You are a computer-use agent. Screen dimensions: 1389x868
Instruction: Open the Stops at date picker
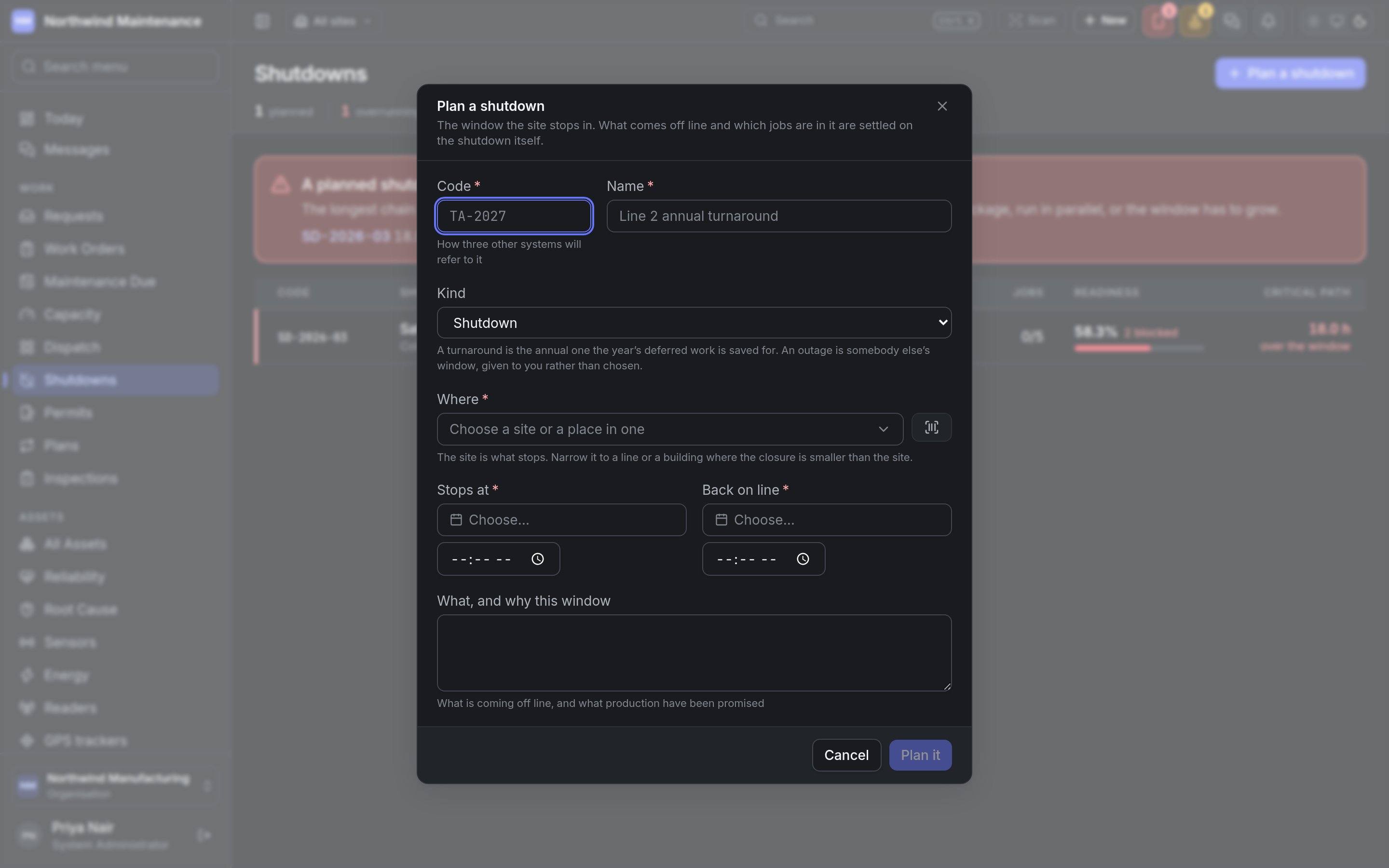tap(561, 519)
